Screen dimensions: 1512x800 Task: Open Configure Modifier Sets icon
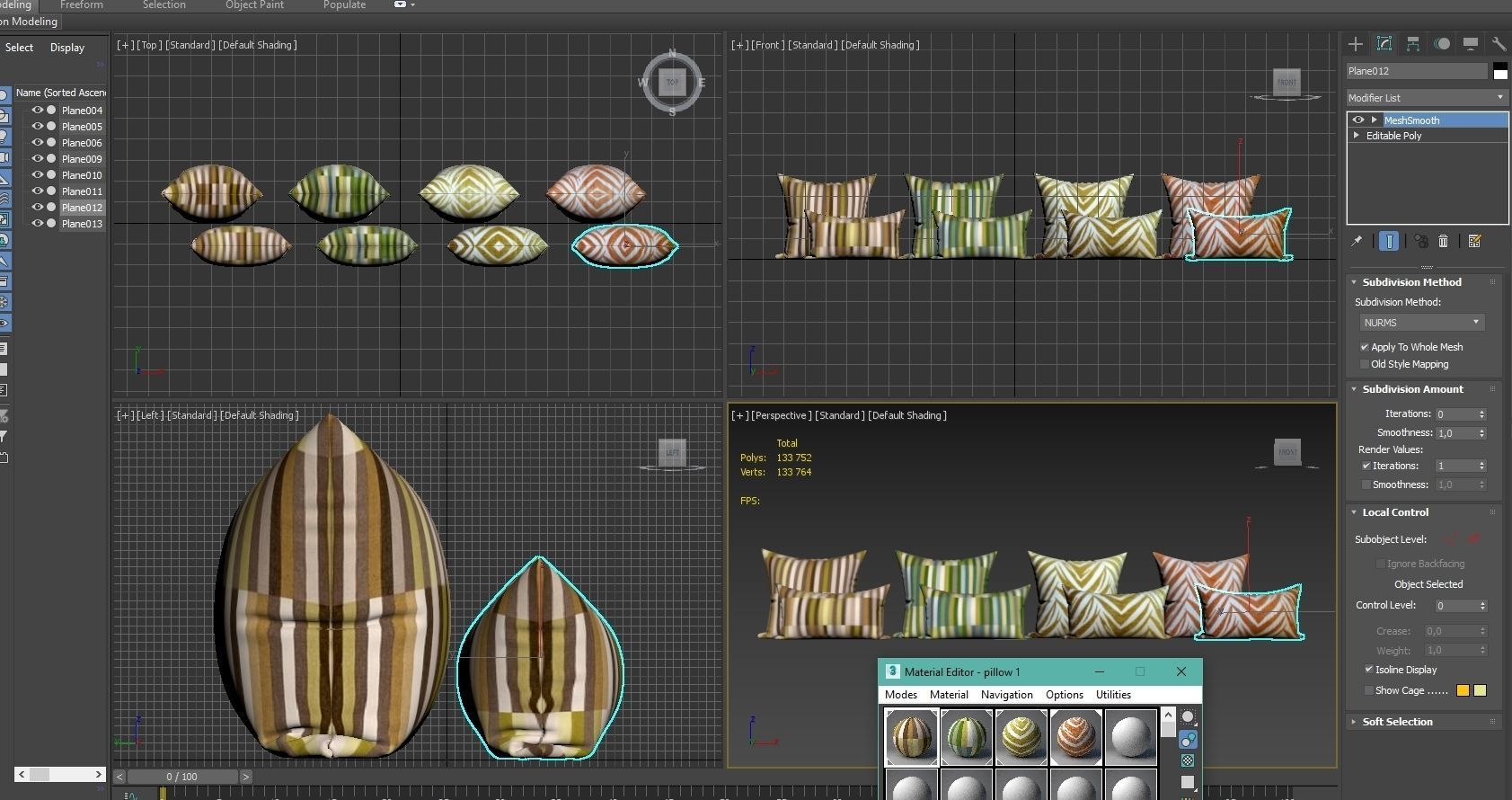1474,241
